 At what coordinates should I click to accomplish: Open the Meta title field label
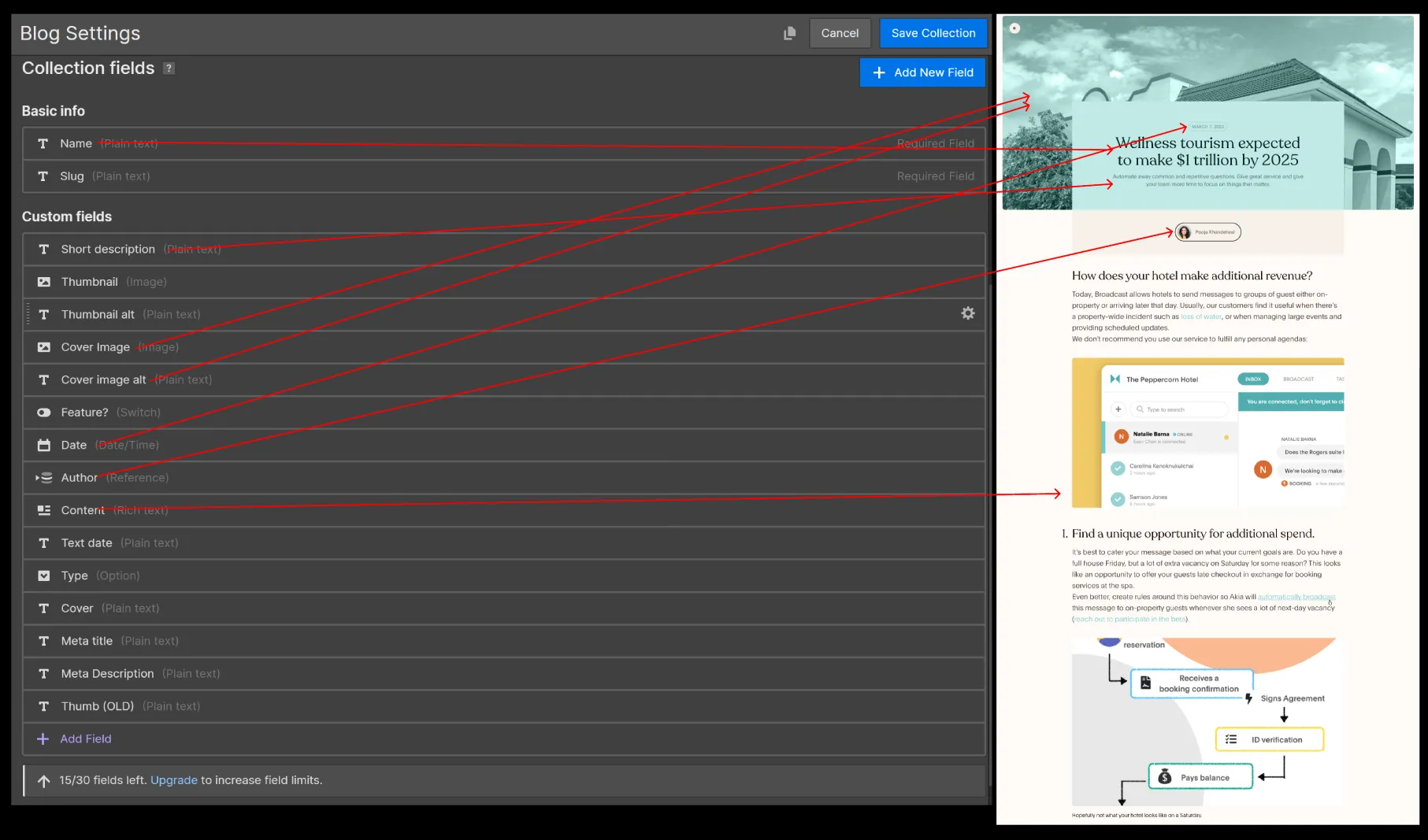tap(87, 641)
